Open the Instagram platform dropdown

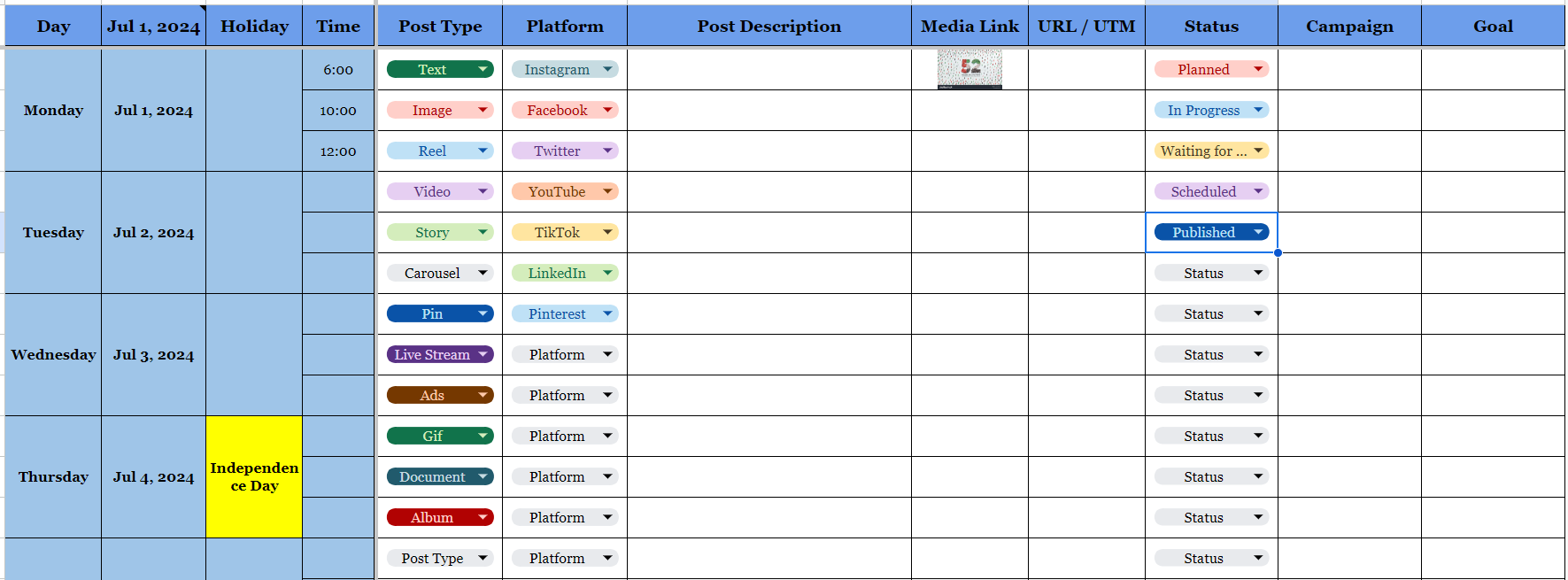[x=564, y=68]
